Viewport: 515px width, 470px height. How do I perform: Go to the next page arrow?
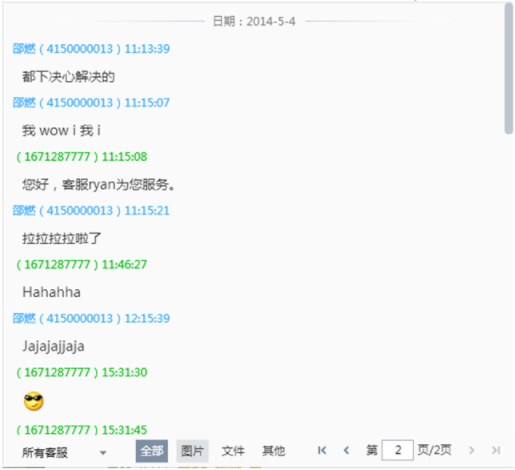coord(472,451)
